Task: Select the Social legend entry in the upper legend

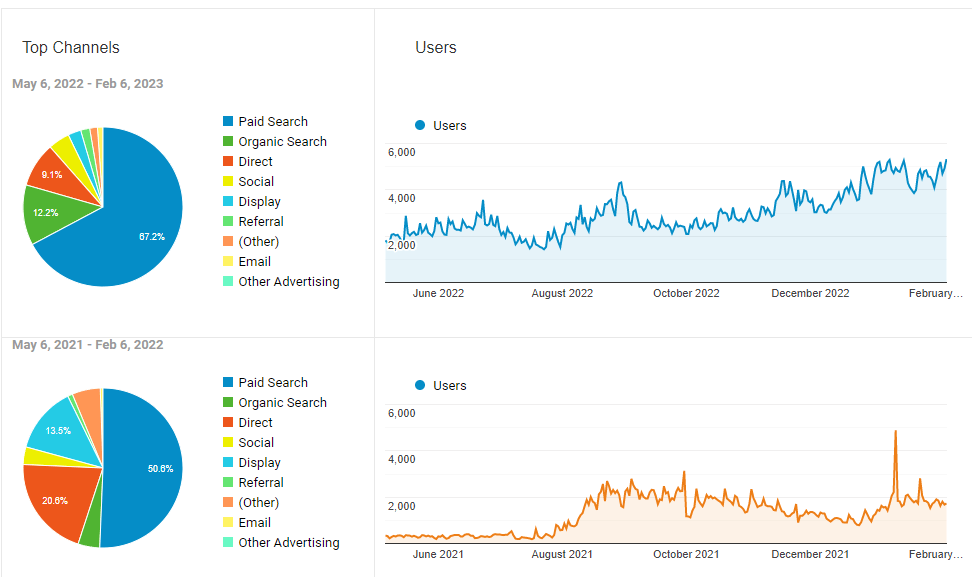Action: (x=256, y=182)
